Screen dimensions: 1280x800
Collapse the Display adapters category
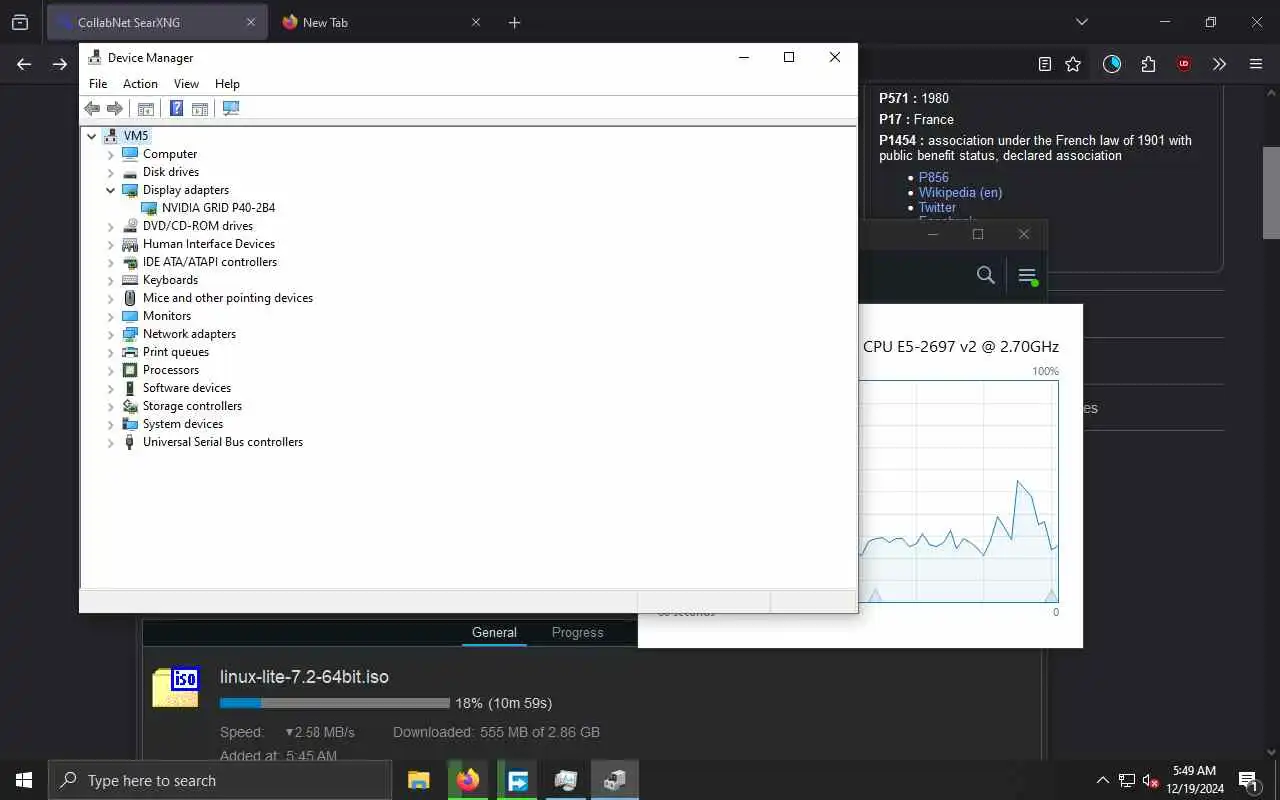pyautogui.click(x=111, y=190)
